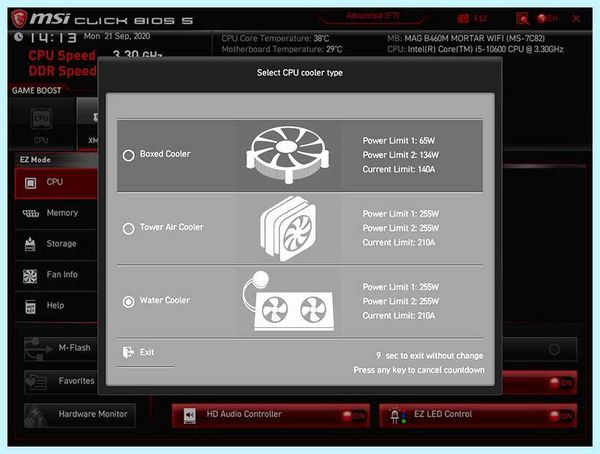Change language via the En globe

pyautogui.click(x=547, y=18)
